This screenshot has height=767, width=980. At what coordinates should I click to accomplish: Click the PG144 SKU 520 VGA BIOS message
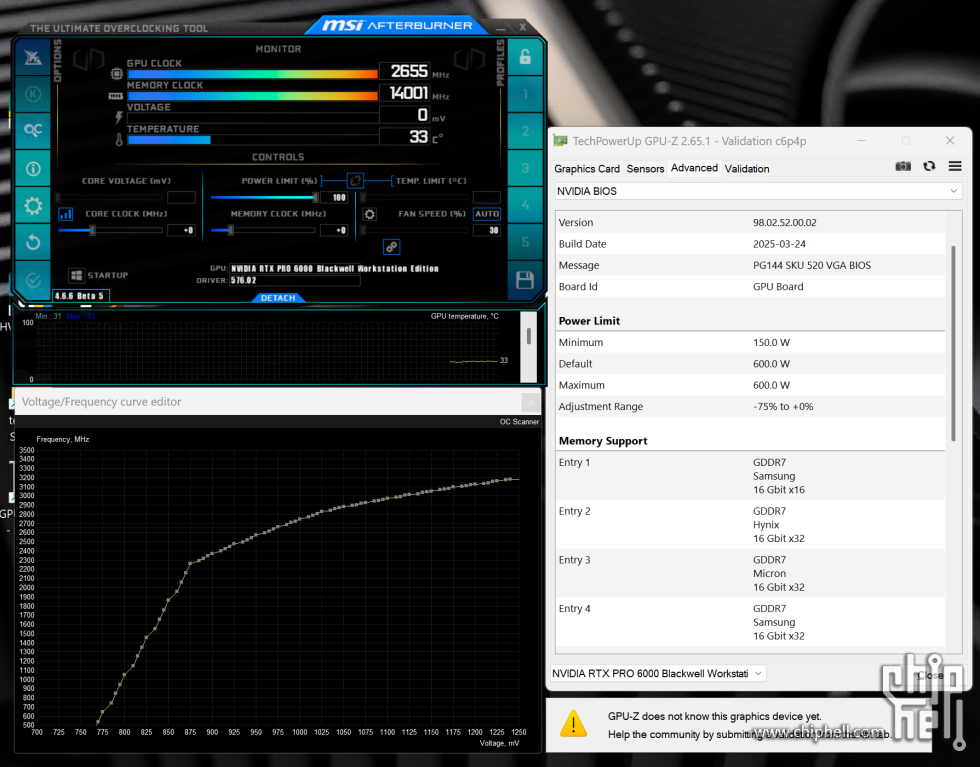811,265
